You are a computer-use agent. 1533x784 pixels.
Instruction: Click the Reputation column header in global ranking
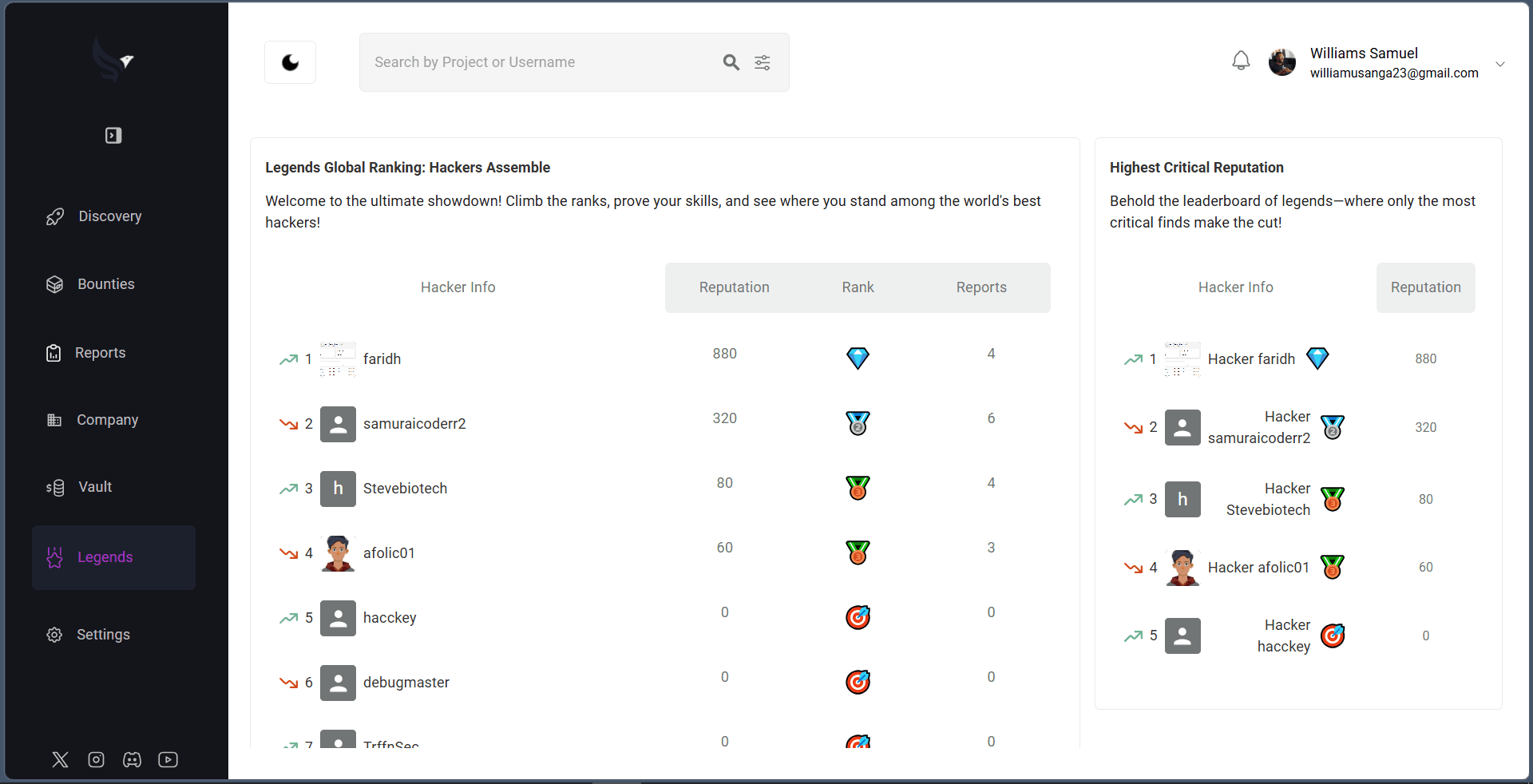click(734, 287)
